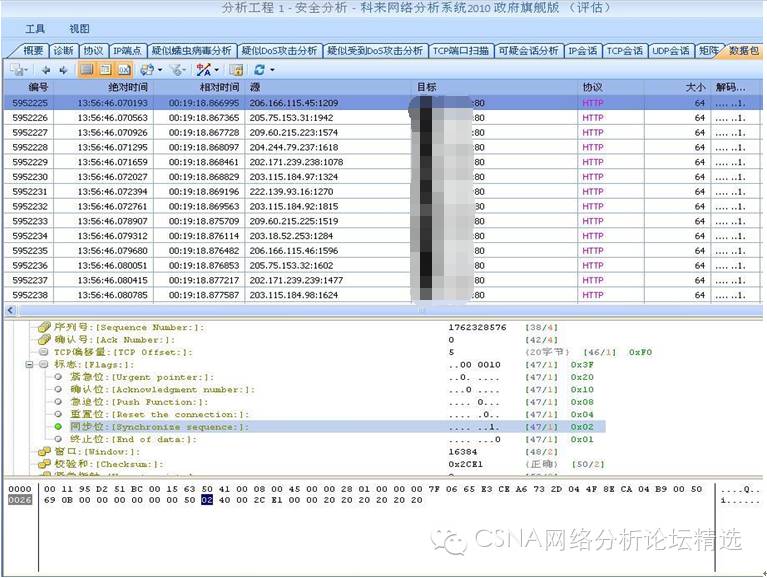Viewport: 767px width, 578px height.
Task: Click the Synchronize sequence flag indicator
Action: [59, 427]
